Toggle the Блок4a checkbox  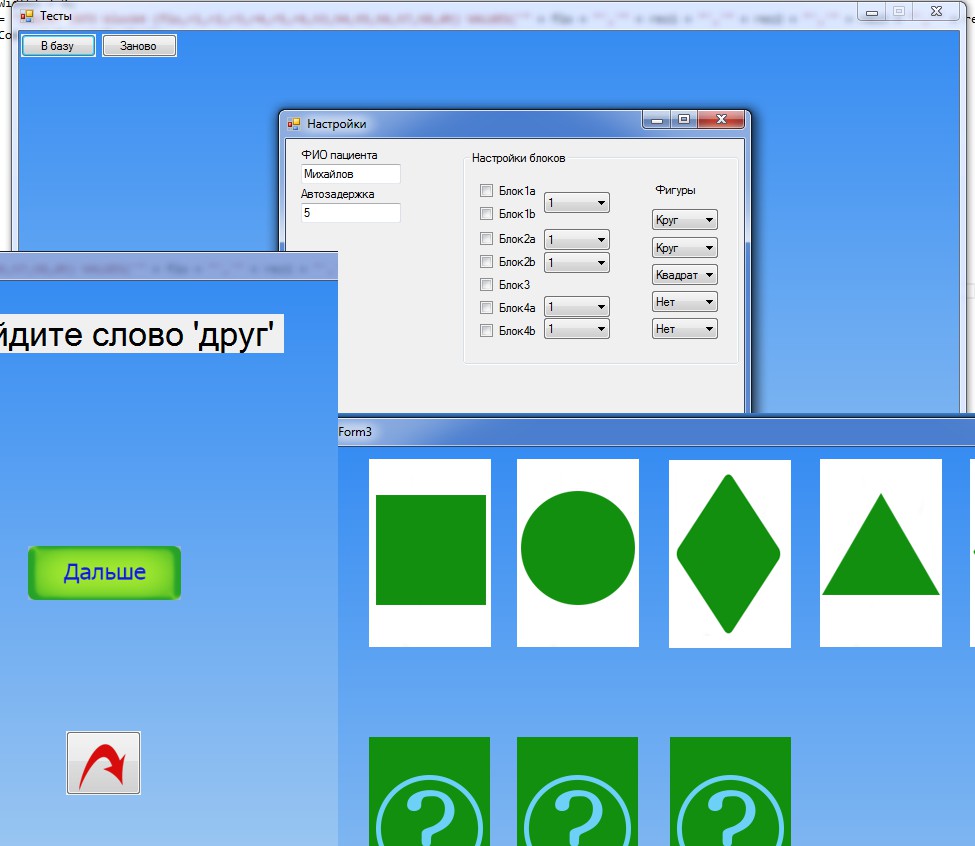pyautogui.click(x=486, y=308)
